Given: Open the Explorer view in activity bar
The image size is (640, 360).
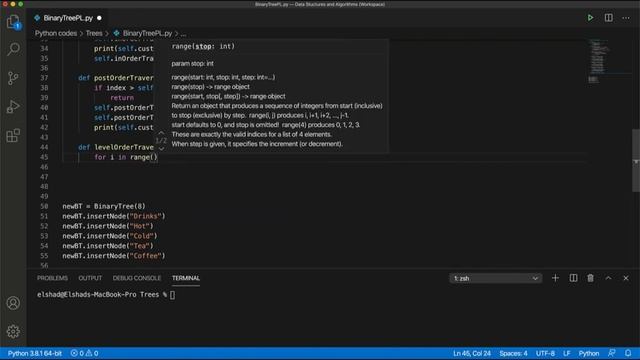Looking at the screenshot, I should 13,22.
